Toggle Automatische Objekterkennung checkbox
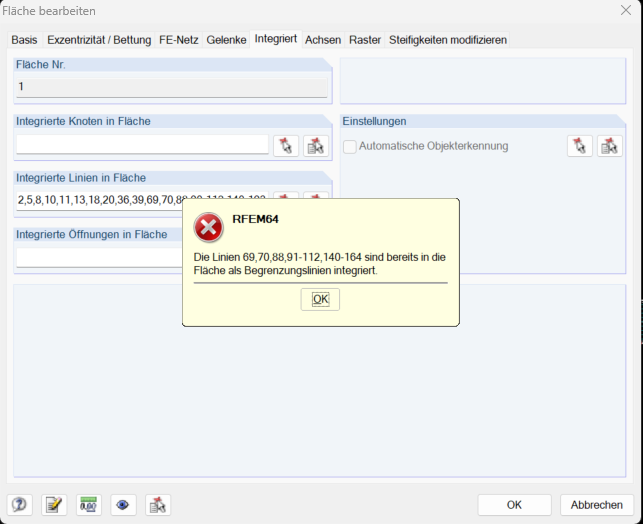 pyautogui.click(x=350, y=146)
